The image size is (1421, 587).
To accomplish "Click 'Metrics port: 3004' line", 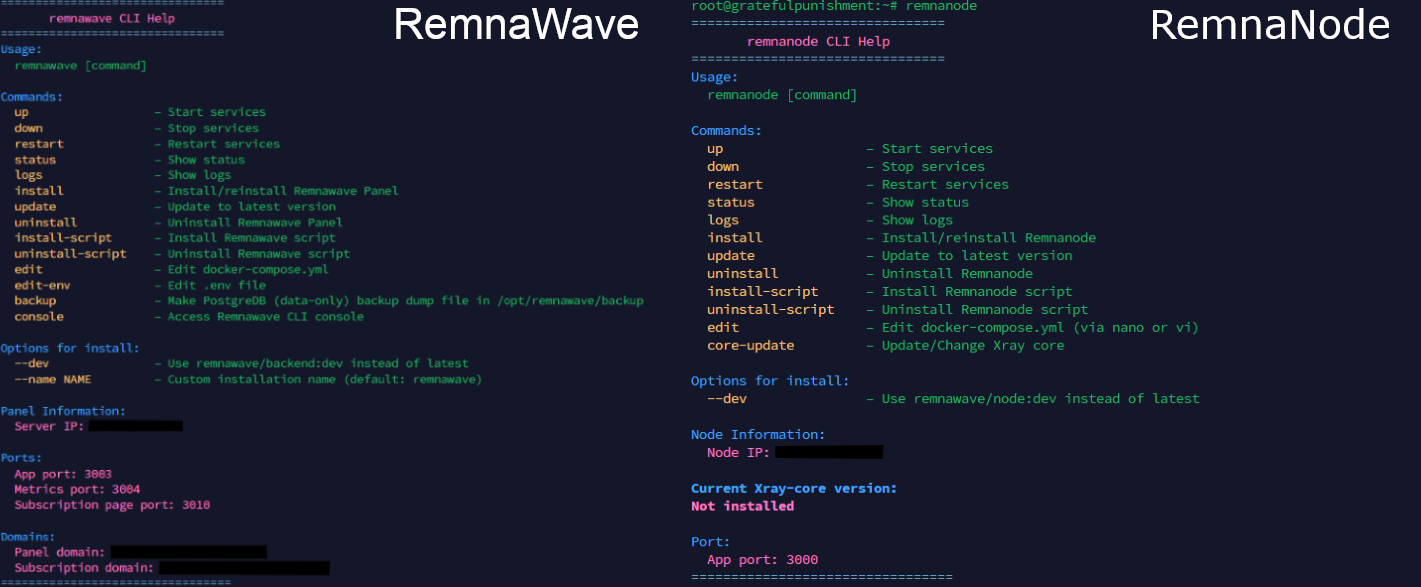I will click(77, 490).
